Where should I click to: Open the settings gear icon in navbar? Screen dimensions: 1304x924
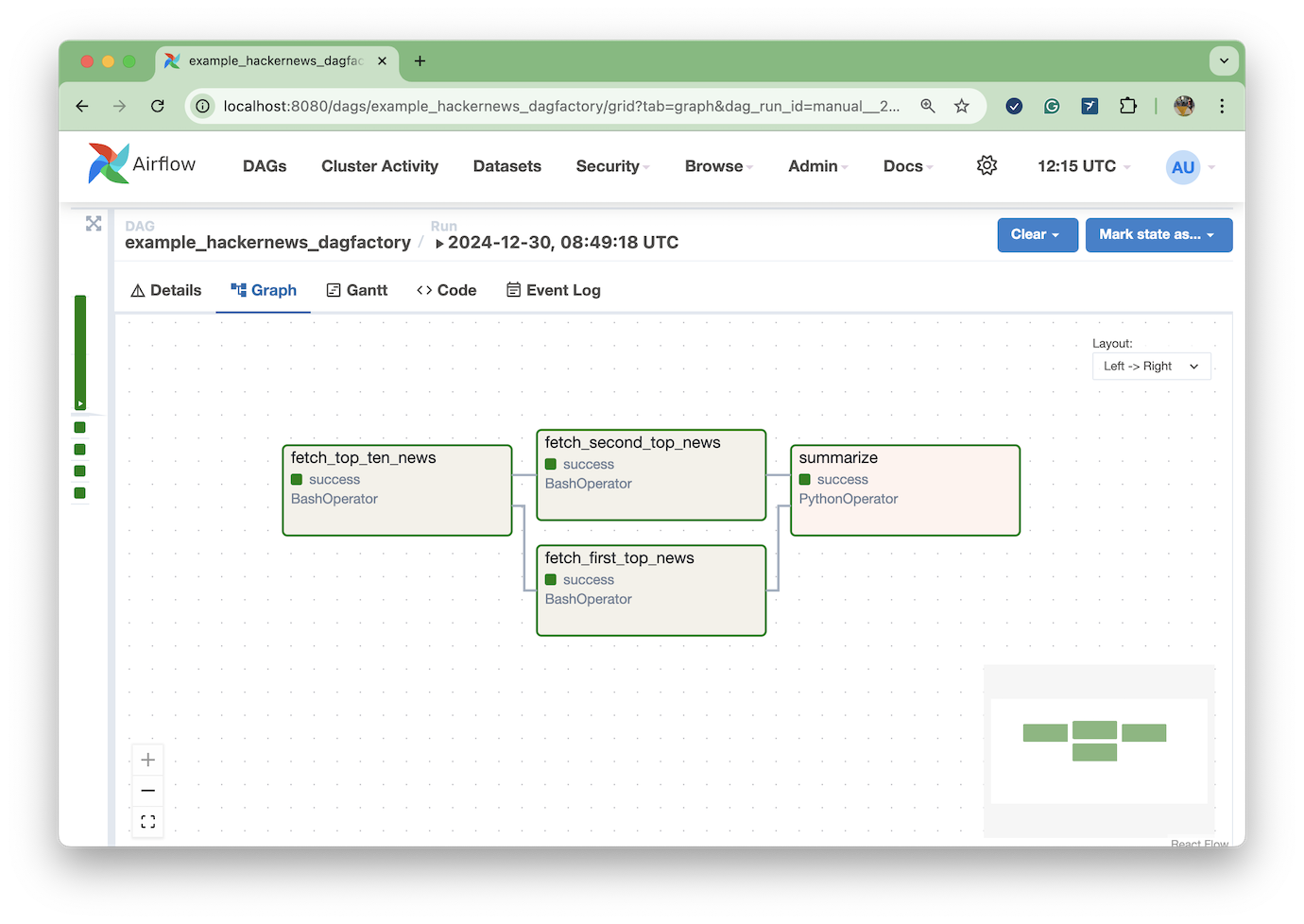tap(987, 166)
